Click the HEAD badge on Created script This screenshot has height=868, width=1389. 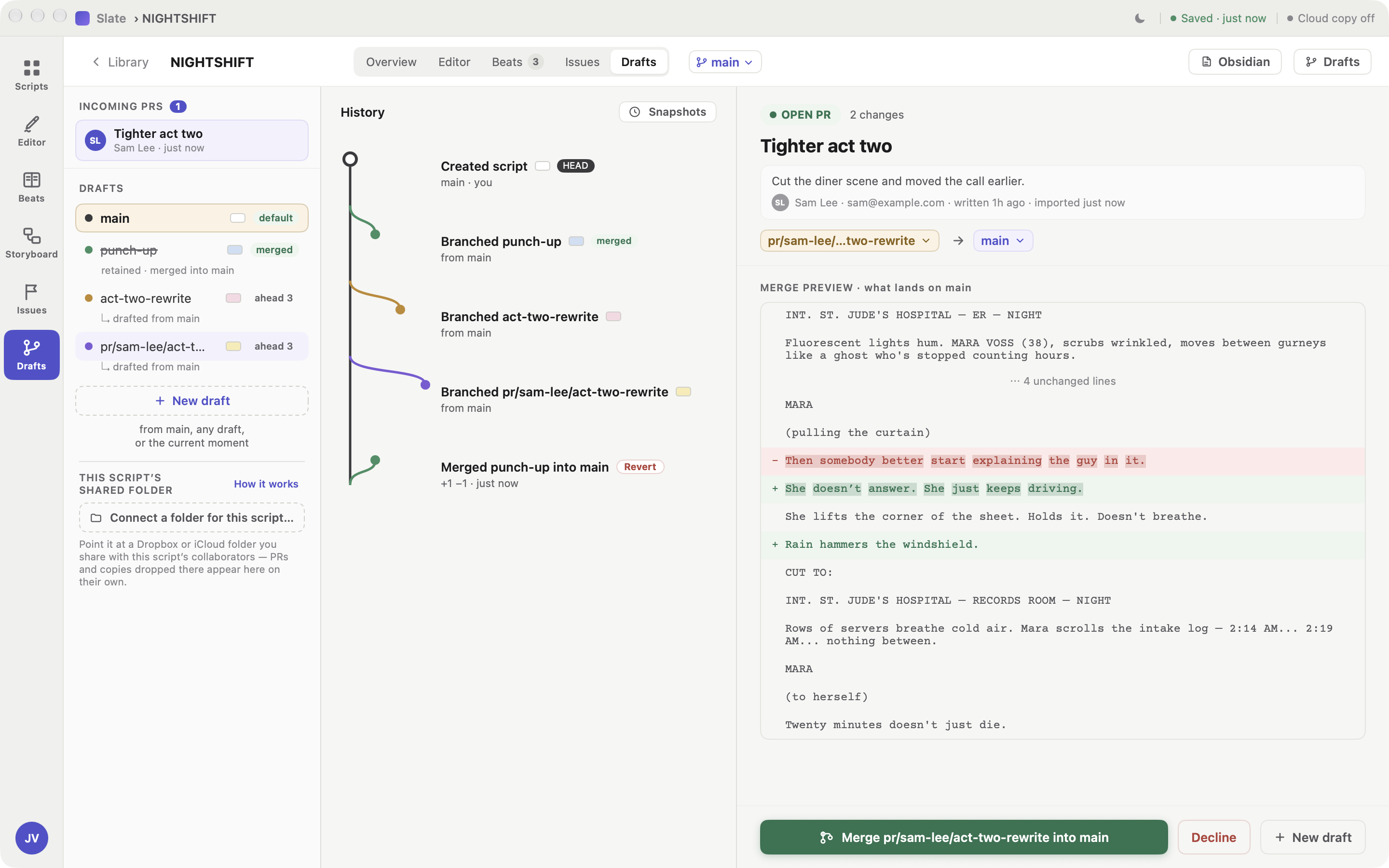point(575,166)
